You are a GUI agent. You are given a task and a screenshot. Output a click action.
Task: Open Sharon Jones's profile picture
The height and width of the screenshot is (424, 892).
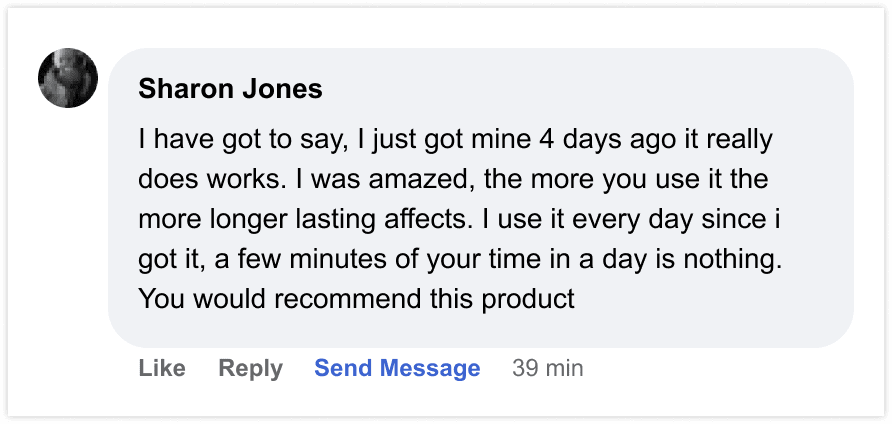(x=68, y=78)
